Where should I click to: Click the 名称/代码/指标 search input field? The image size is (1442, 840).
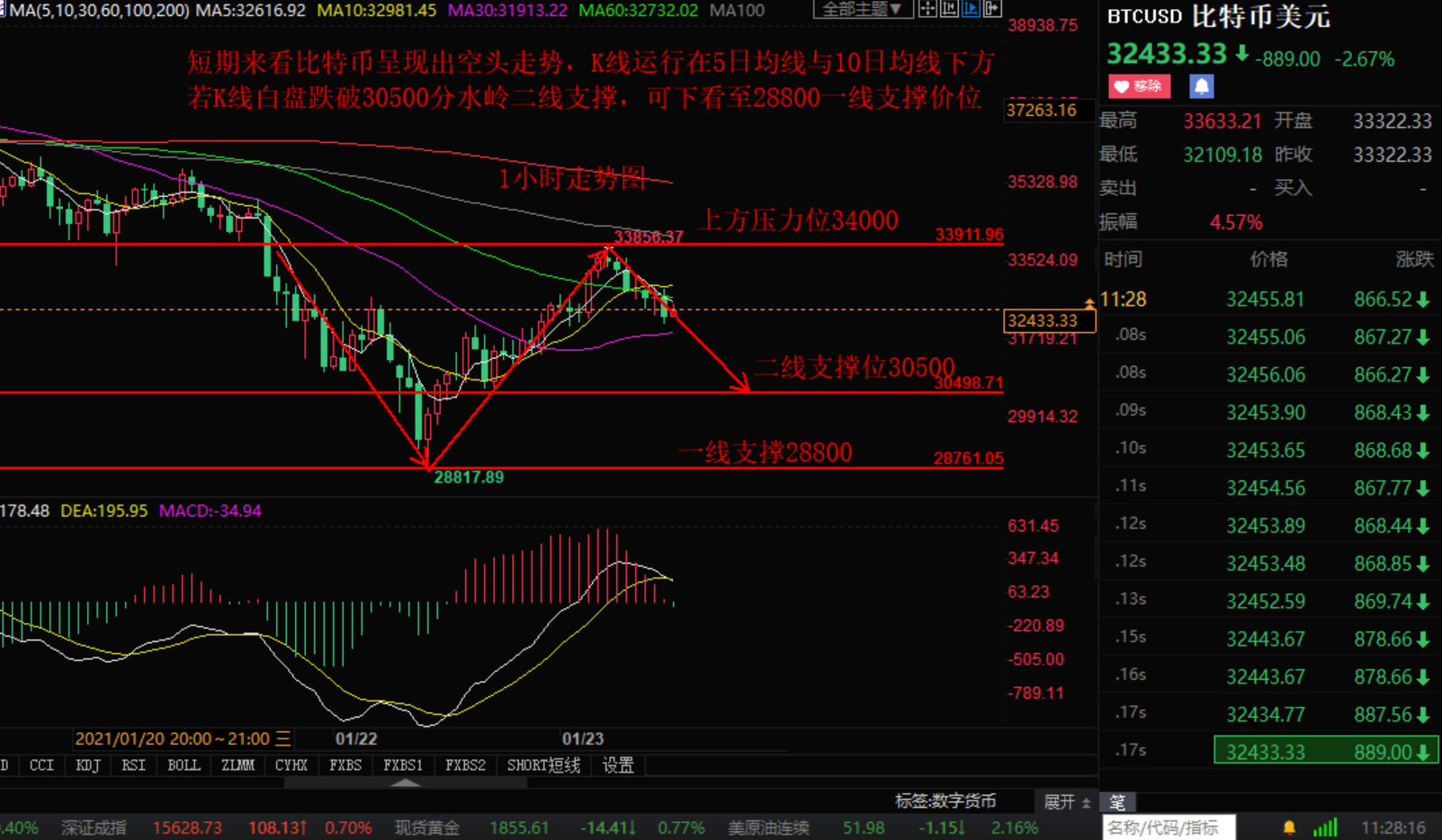pos(1168,827)
